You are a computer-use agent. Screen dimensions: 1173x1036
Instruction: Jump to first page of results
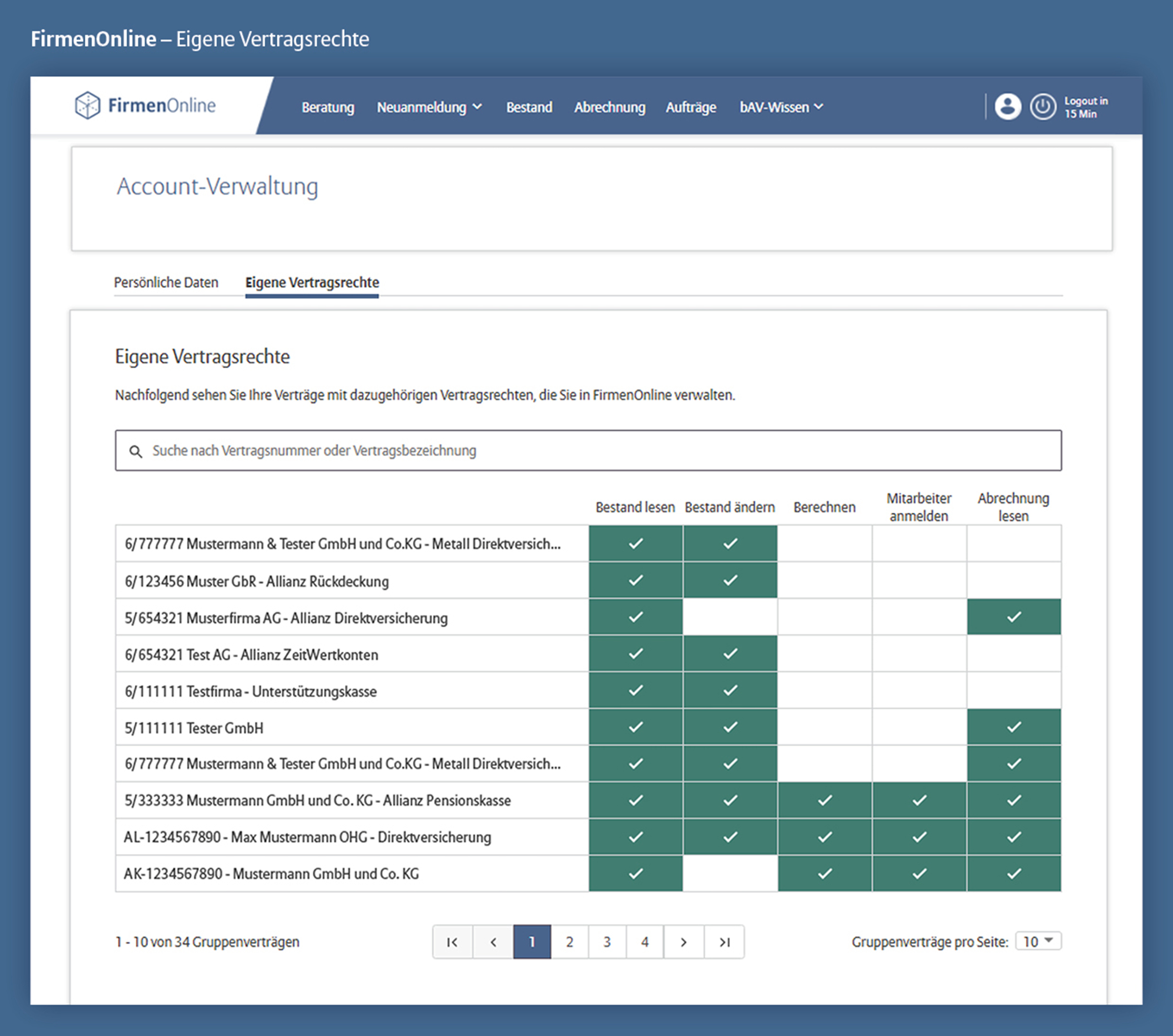coord(452,942)
